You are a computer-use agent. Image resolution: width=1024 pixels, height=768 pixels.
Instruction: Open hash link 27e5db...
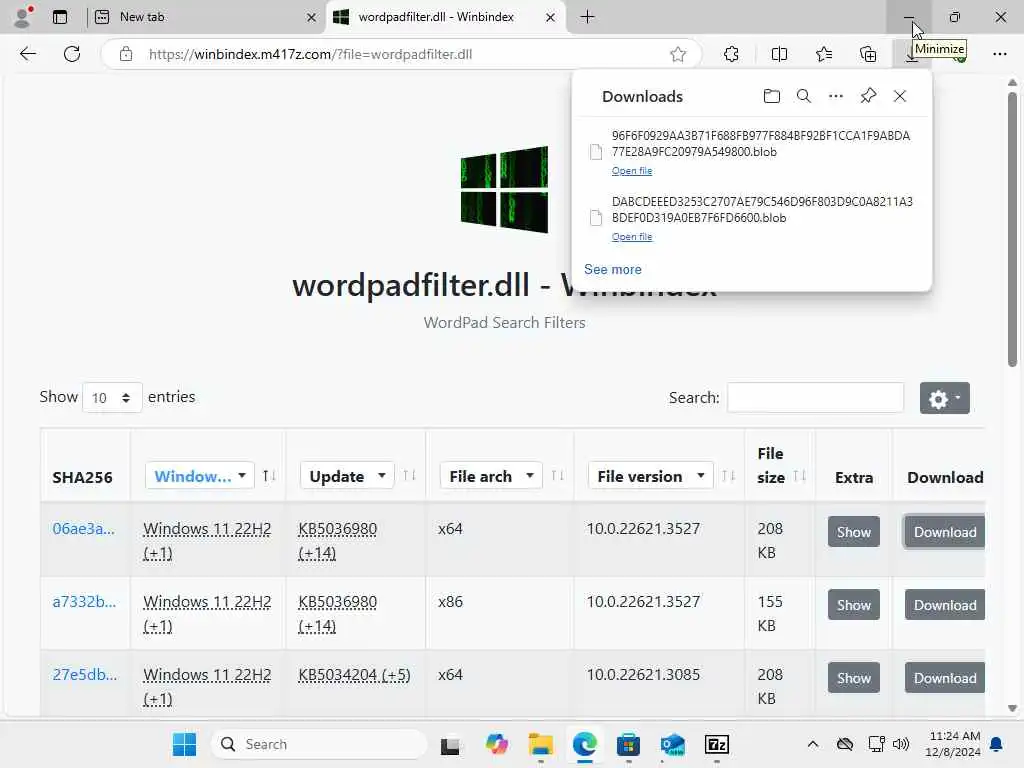coord(85,675)
